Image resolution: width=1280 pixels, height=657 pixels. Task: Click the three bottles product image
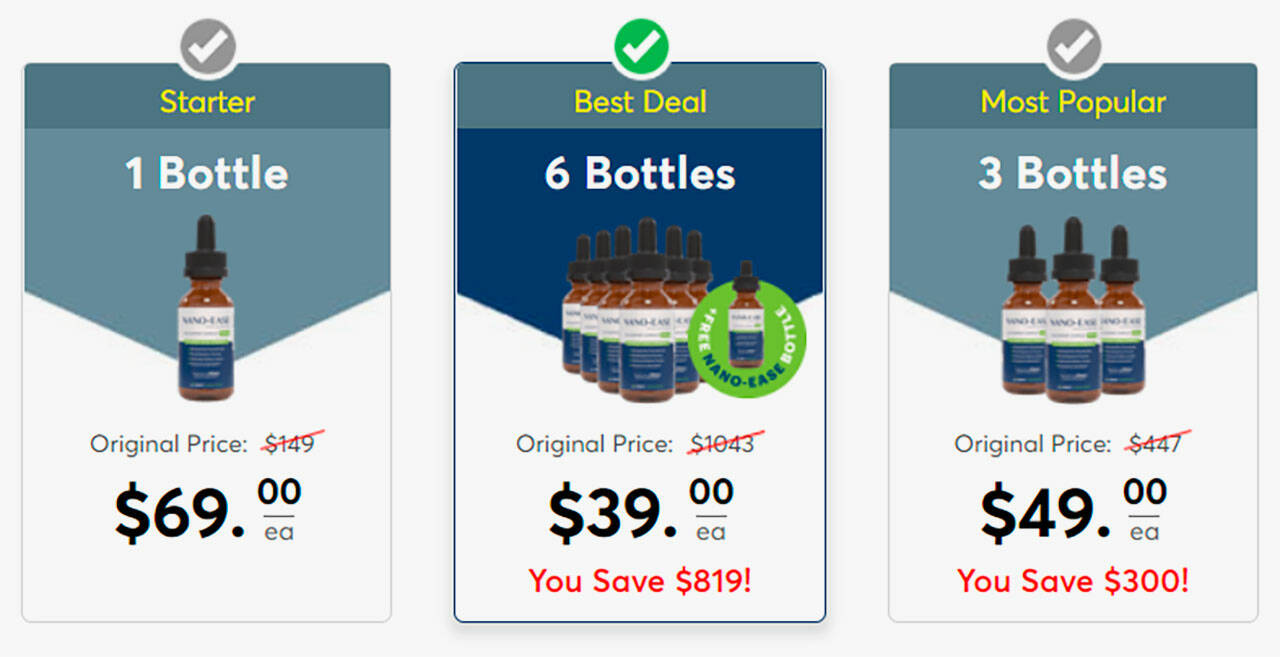point(1073,310)
